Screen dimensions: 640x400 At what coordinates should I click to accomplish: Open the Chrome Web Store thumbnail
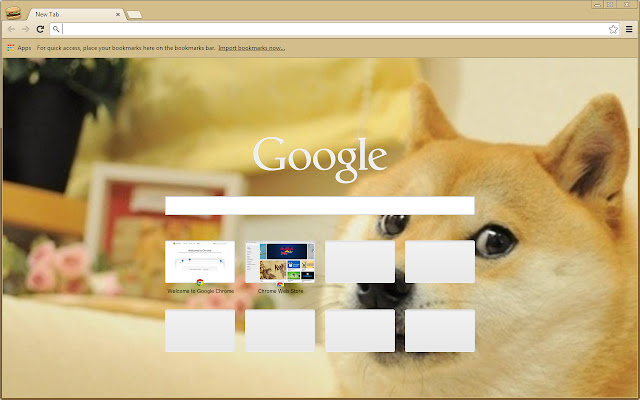[x=280, y=262]
